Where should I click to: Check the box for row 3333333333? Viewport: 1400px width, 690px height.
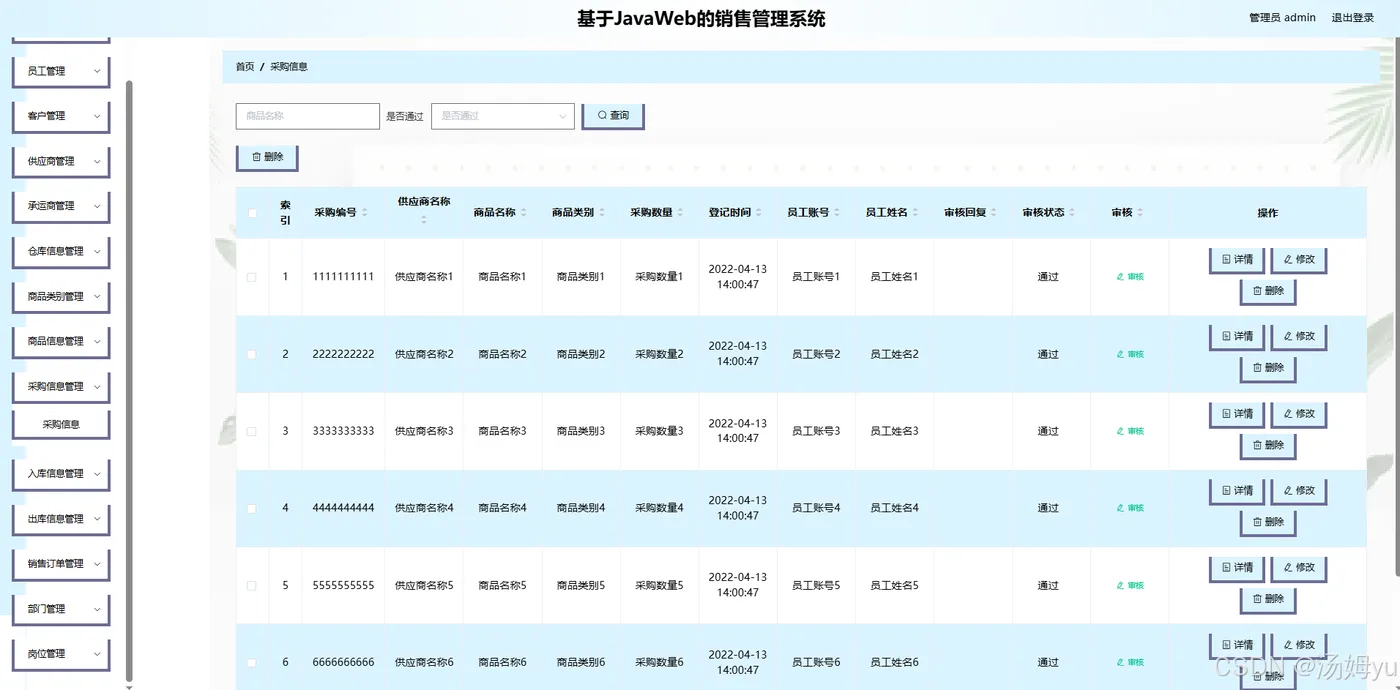pos(252,431)
